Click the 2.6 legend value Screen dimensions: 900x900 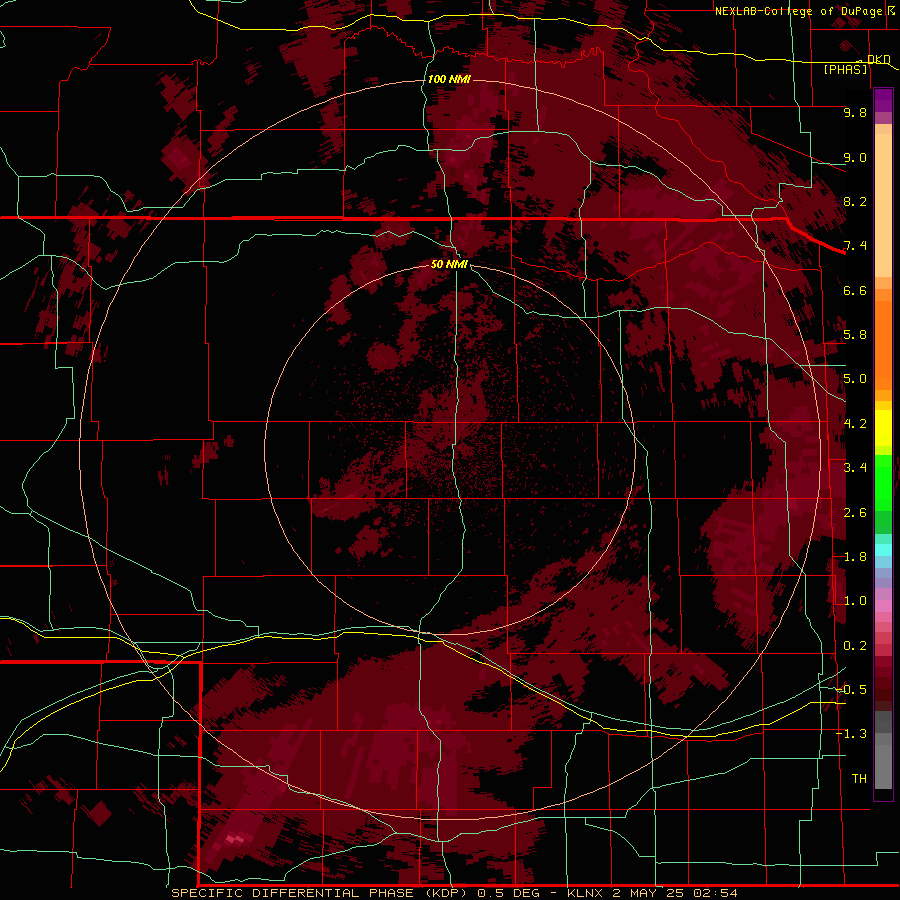pyautogui.click(x=855, y=513)
